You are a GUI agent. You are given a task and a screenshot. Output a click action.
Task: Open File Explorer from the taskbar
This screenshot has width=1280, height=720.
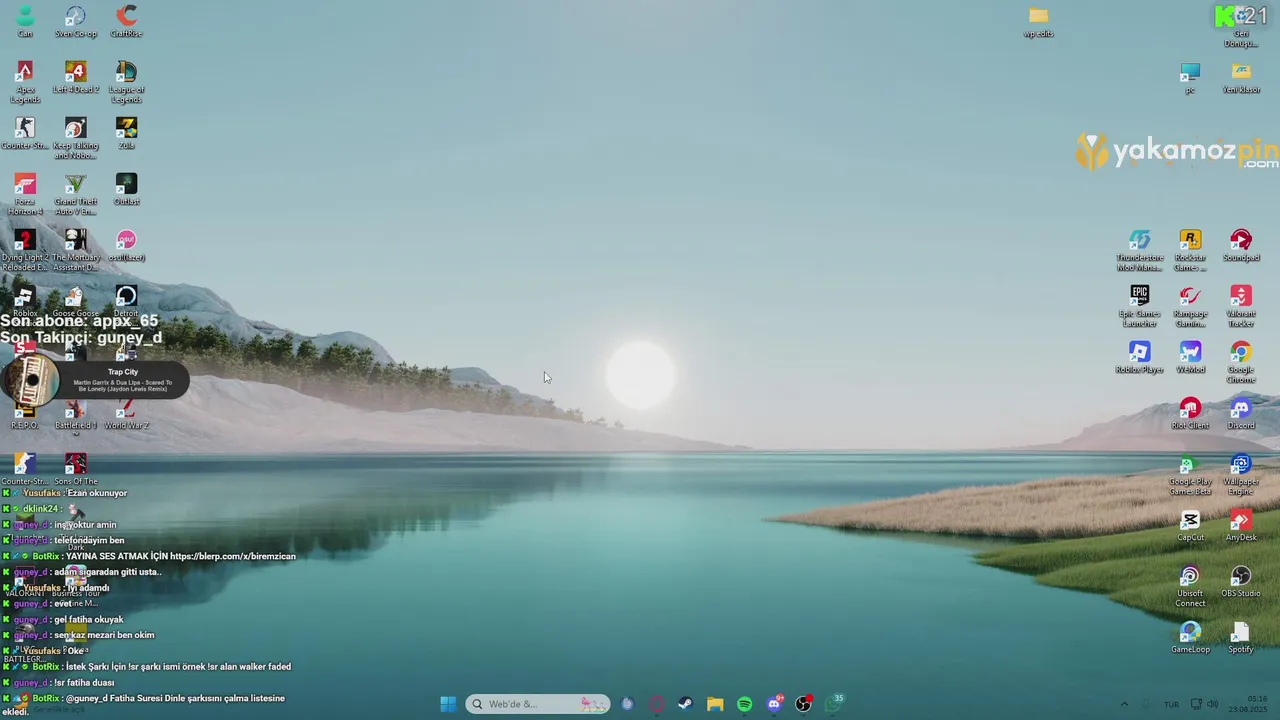point(715,704)
